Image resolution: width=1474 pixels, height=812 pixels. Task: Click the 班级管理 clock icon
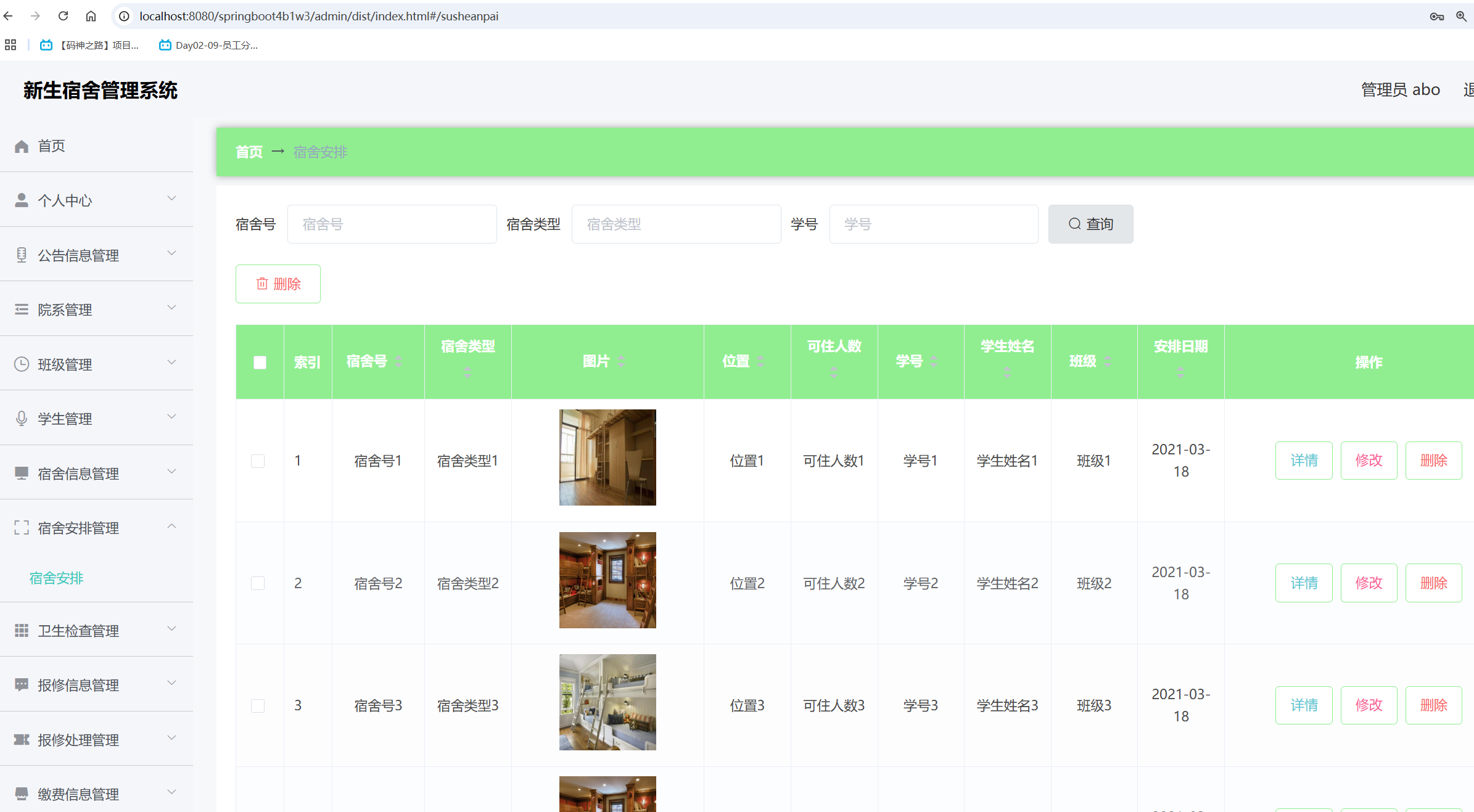pyautogui.click(x=22, y=364)
